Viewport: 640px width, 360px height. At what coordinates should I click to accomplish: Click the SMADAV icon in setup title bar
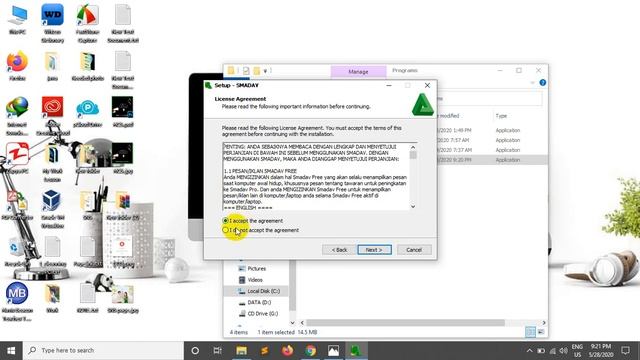[209, 85]
